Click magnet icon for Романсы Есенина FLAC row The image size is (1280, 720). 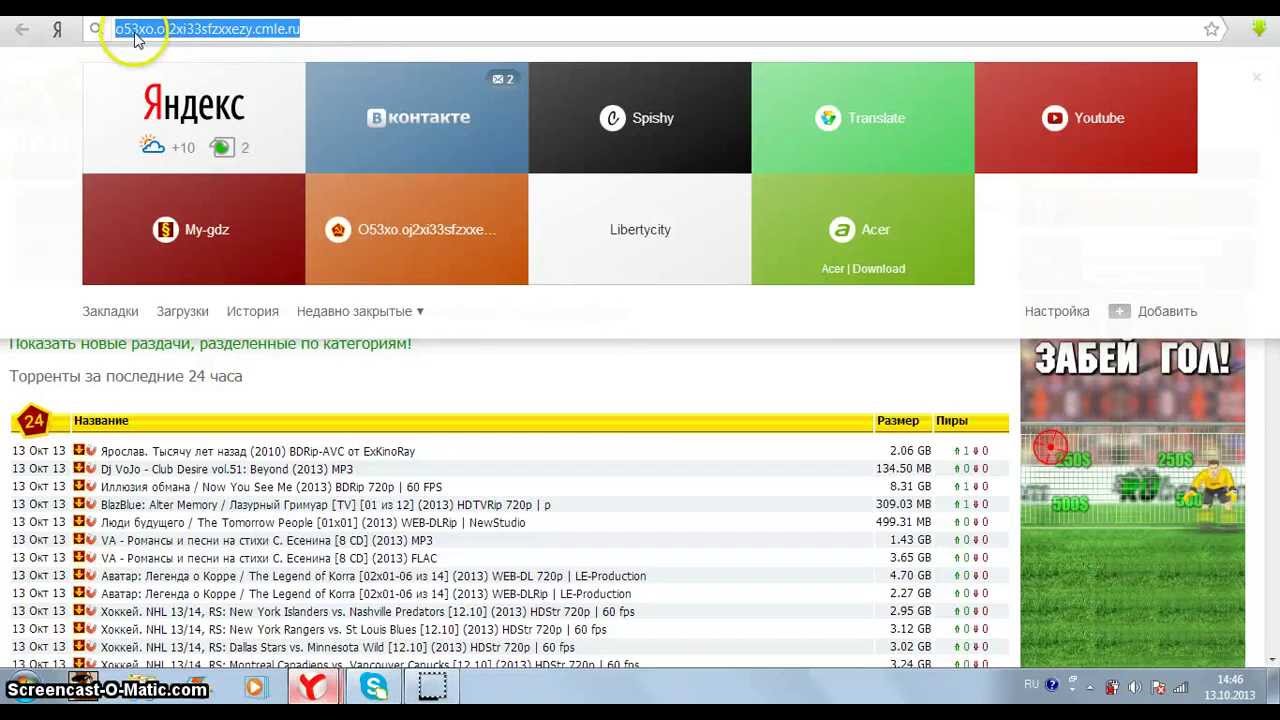click(91, 558)
